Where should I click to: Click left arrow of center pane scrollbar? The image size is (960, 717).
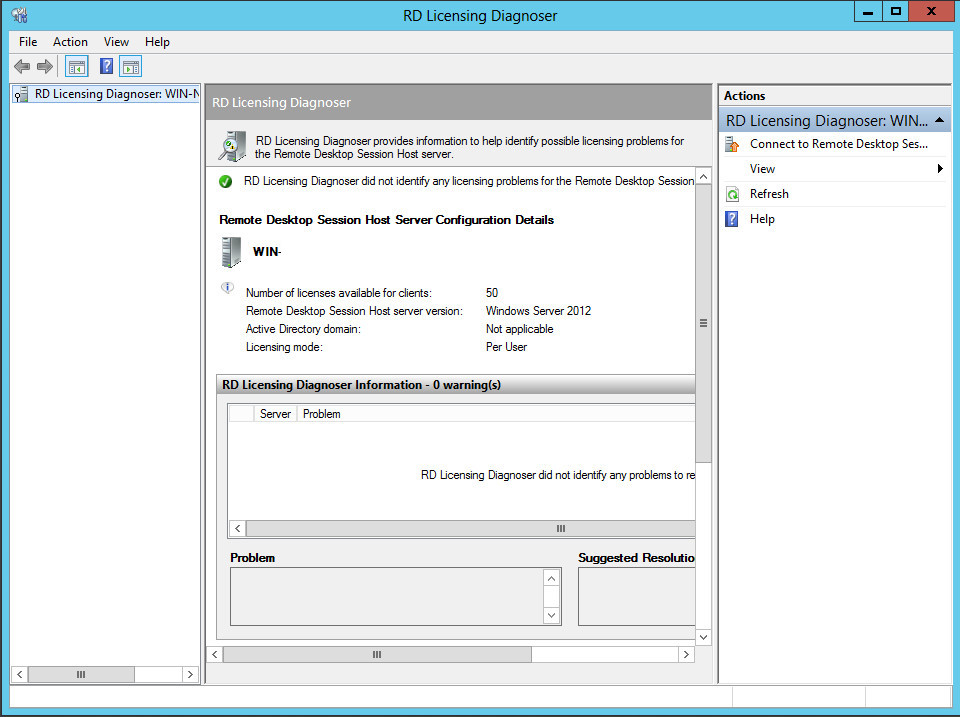pyautogui.click(x=215, y=655)
